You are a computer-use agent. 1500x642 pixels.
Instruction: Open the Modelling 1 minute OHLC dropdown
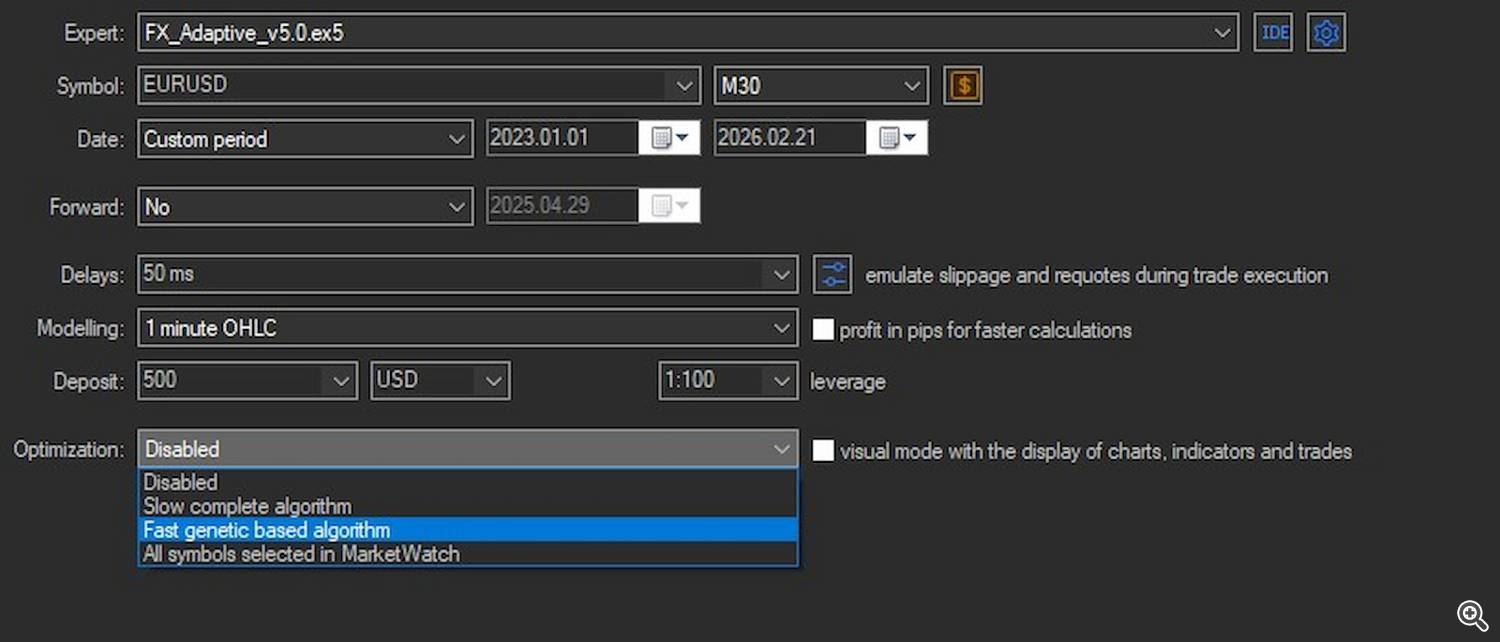[468, 328]
